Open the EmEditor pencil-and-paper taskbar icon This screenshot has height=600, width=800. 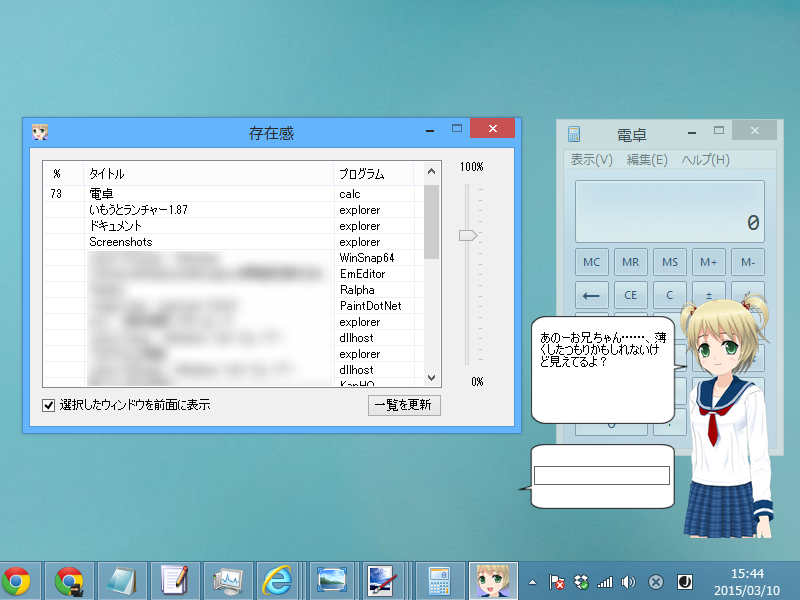(174, 581)
